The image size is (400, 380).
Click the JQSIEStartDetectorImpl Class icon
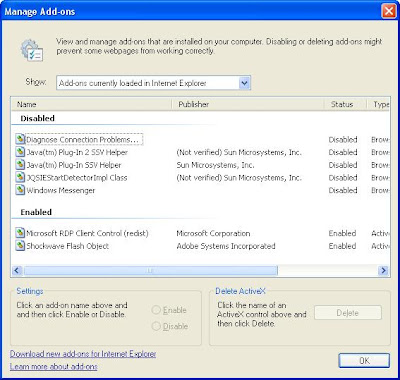tap(20, 177)
